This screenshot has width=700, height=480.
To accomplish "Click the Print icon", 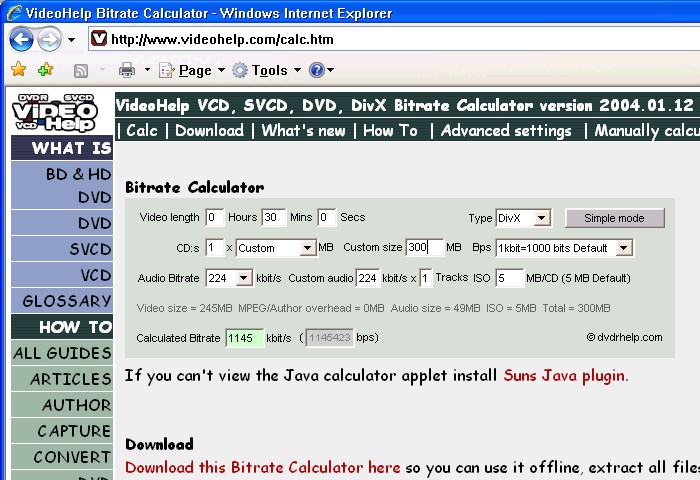I will pos(127,70).
